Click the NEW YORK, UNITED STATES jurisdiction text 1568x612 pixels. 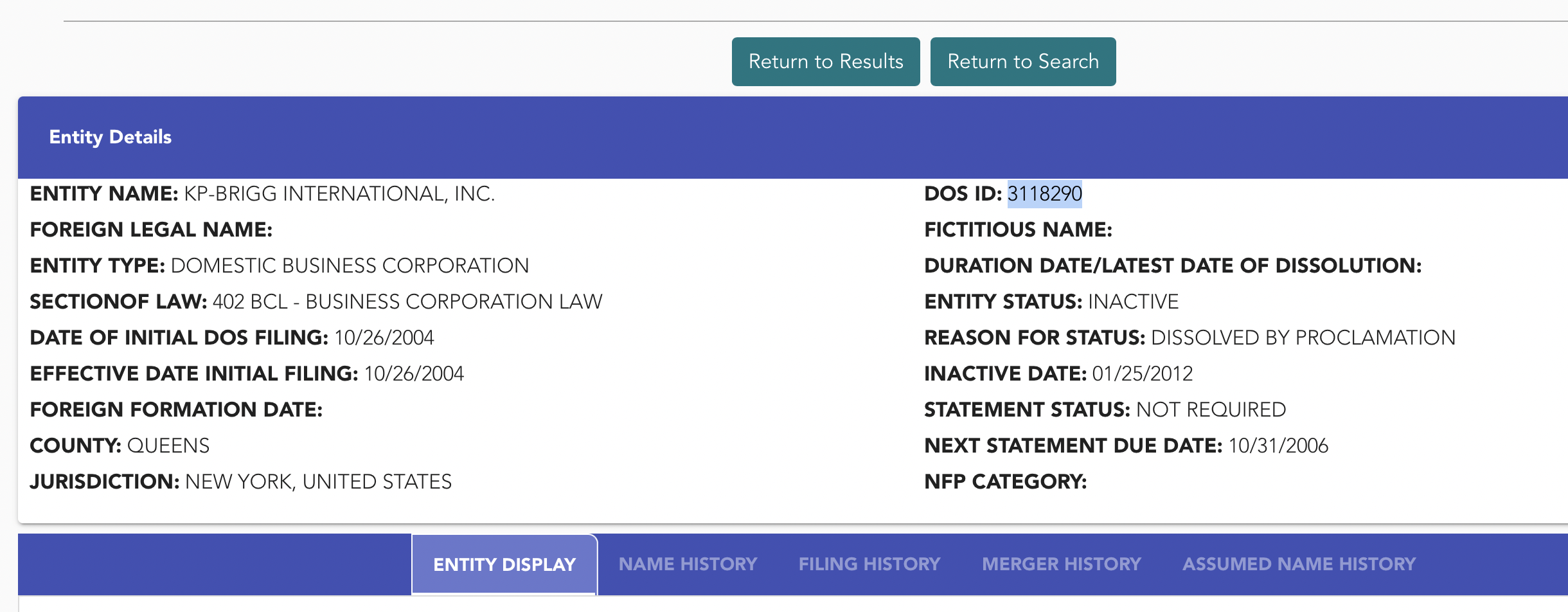(318, 482)
